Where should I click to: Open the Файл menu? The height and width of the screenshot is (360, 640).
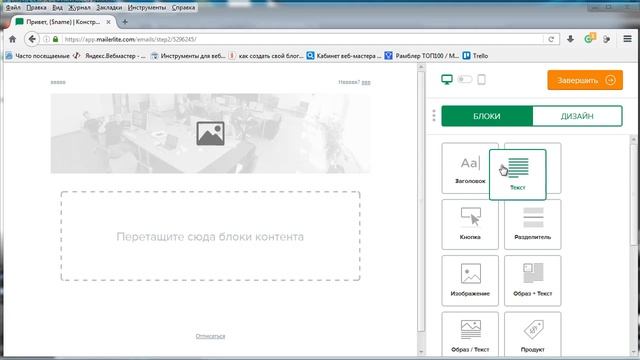13,7
